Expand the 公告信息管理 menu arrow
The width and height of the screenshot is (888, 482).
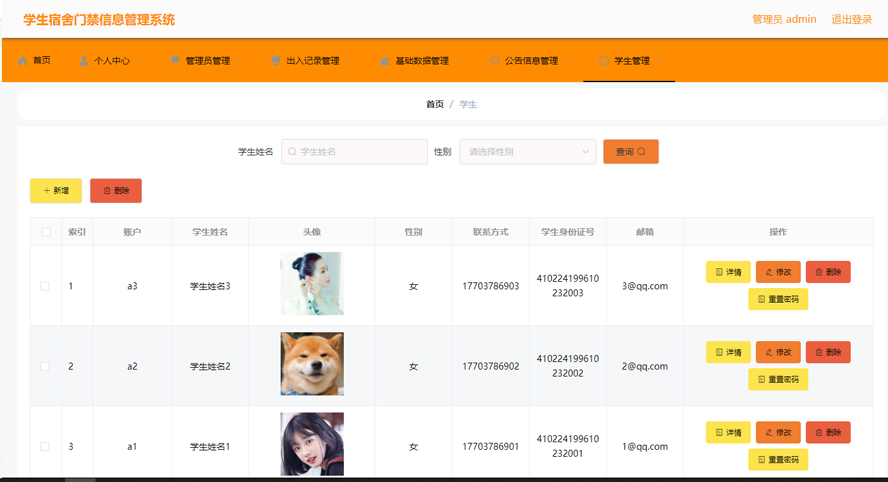[567, 61]
